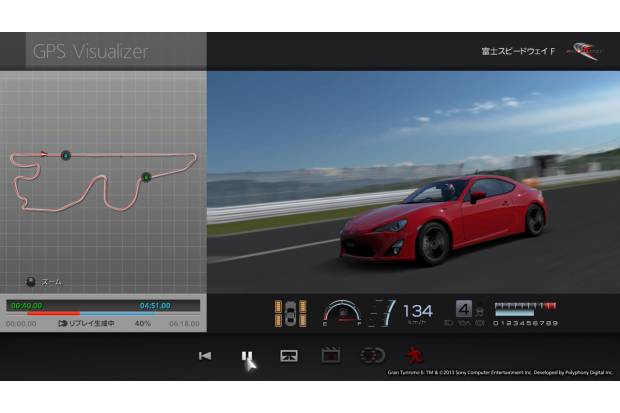
Task: Click the blue section of the progress bar
Action: (118, 313)
